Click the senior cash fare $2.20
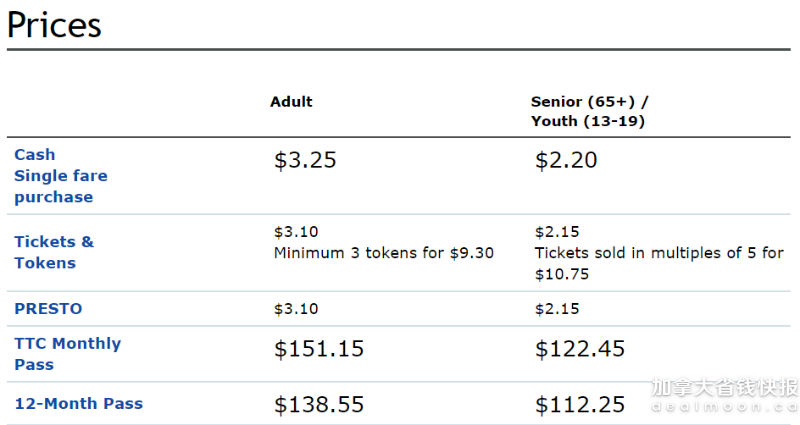This screenshot has width=800, height=425. click(x=566, y=160)
